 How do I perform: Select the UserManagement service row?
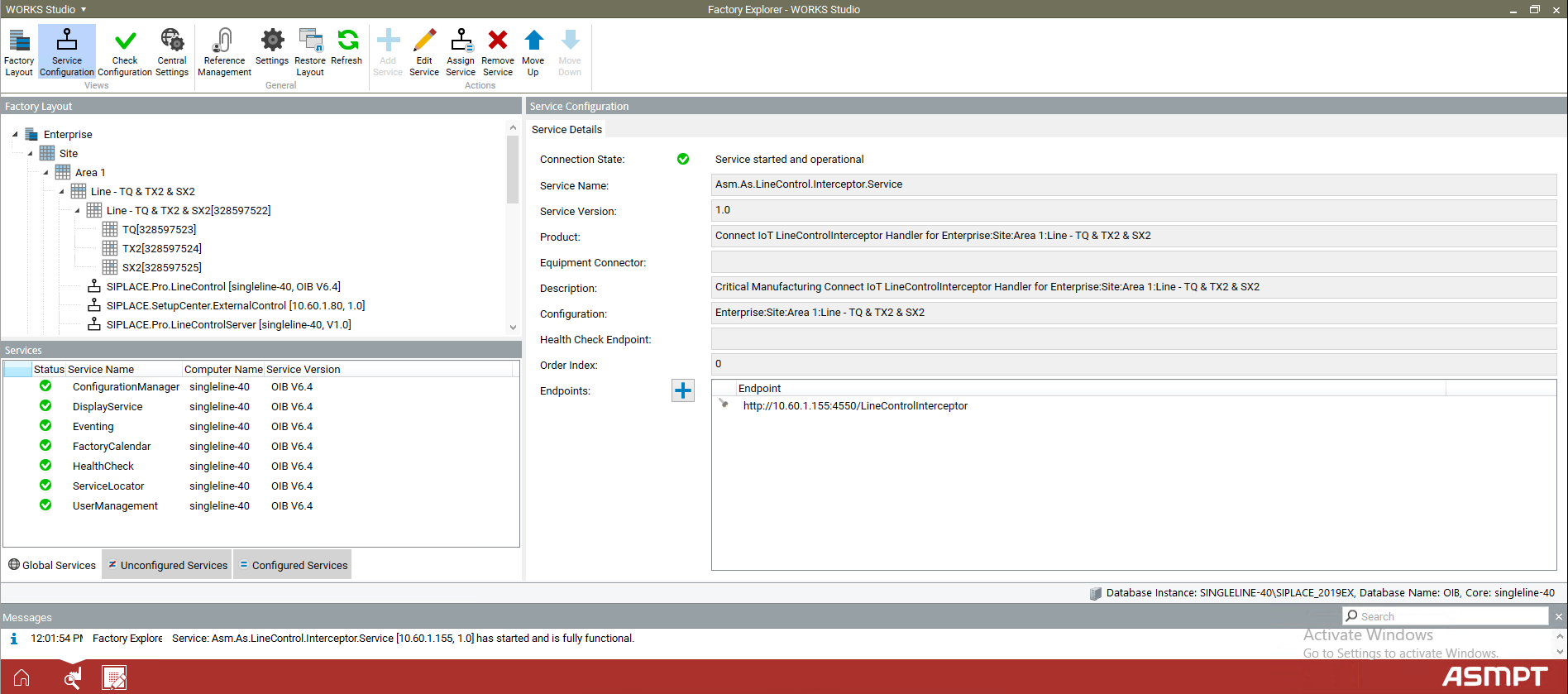click(261, 505)
